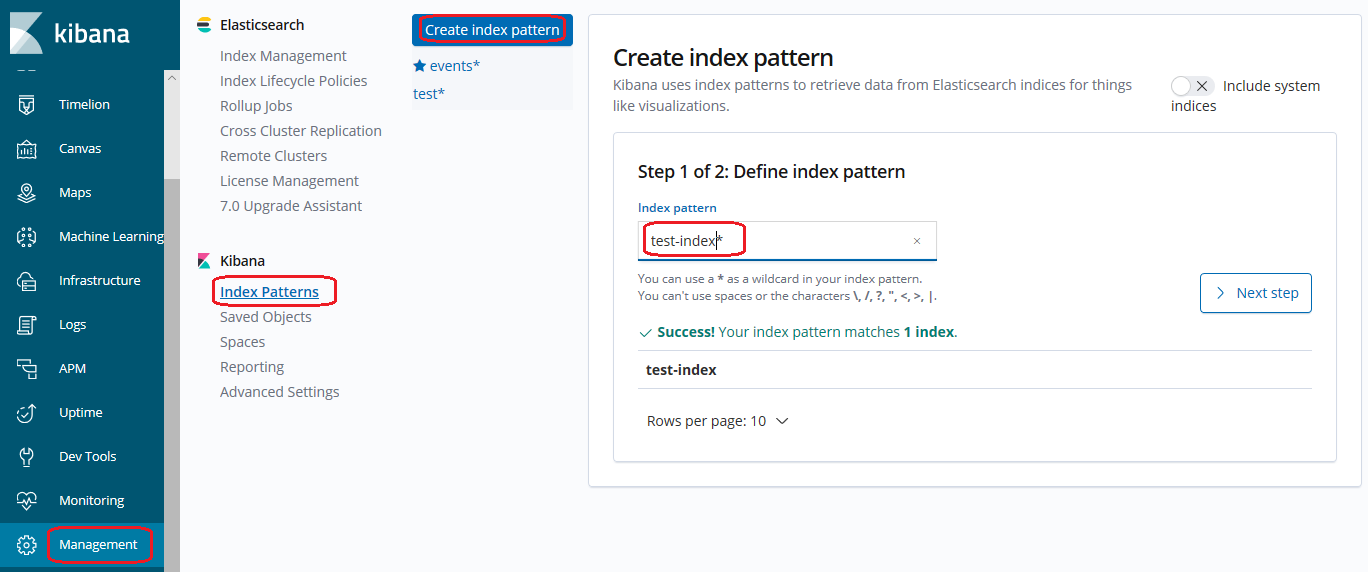The width and height of the screenshot is (1368, 572).
Task: Open Saved Objects link
Action: pos(265,317)
